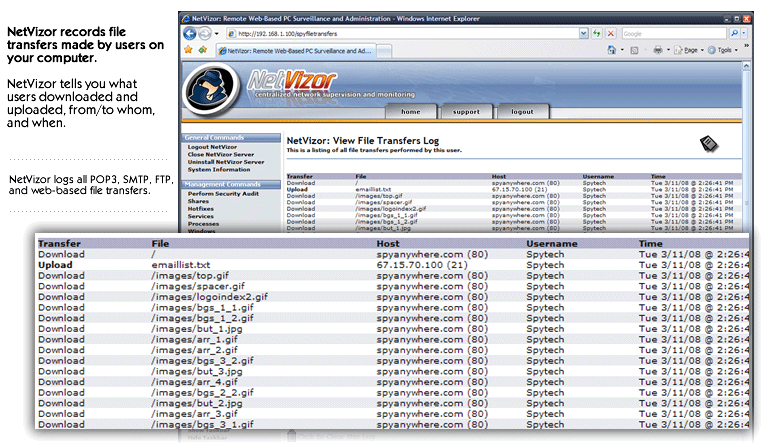761x445 pixels.
Task: Click the file transfers log icon
Action: click(707, 143)
